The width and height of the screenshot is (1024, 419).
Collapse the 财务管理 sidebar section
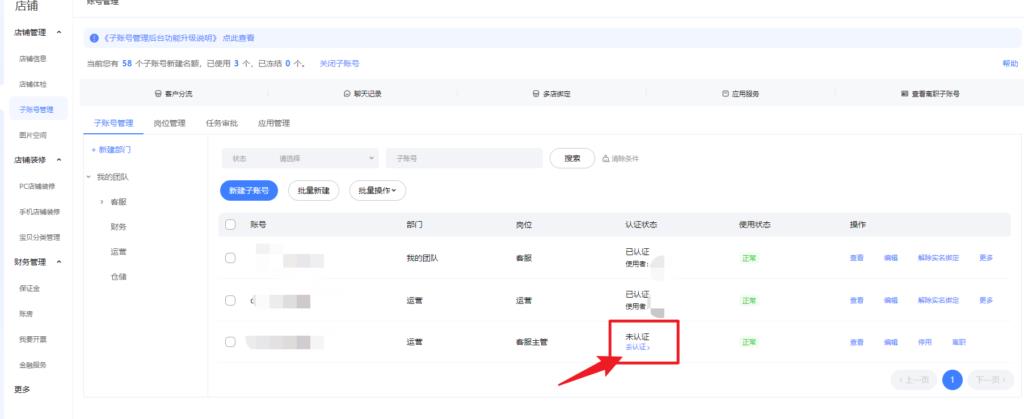click(x=59, y=262)
